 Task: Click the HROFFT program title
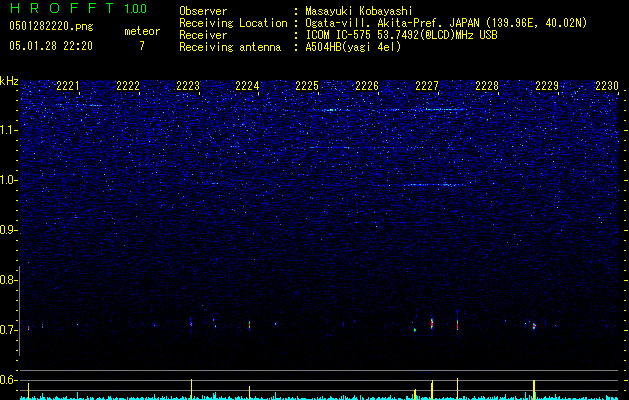(x=62, y=8)
